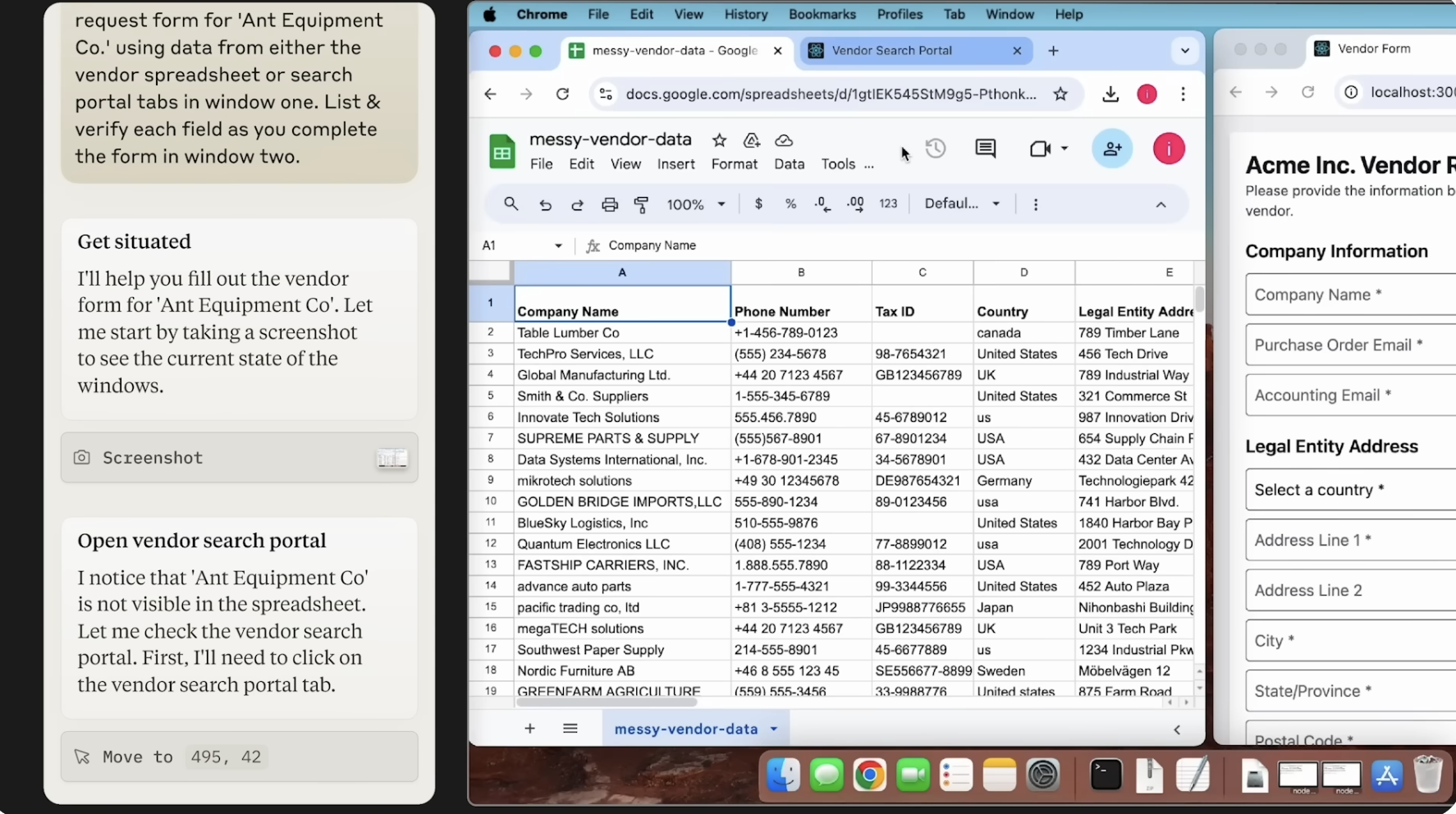Click the Address Line 2 field
Viewport: 1456px width, 814px height.
pos(1351,590)
